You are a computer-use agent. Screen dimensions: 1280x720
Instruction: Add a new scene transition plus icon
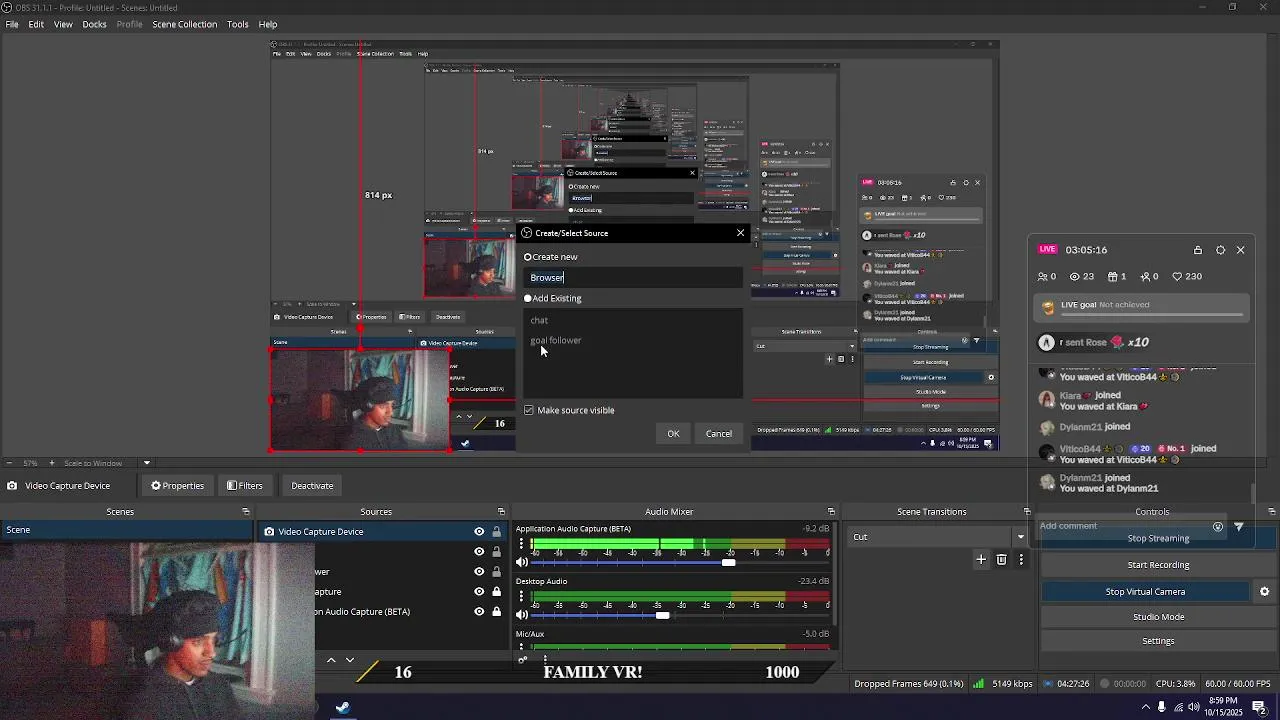click(981, 560)
